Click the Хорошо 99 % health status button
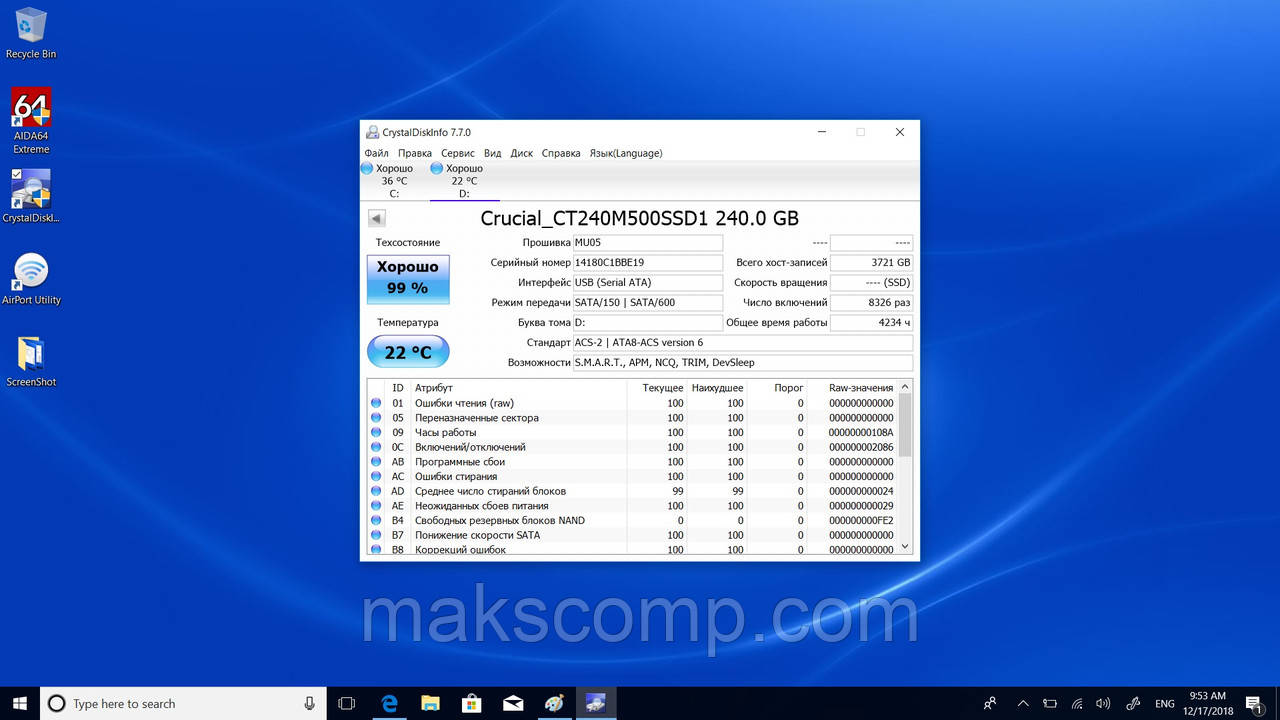The height and width of the screenshot is (720, 1280). (x=408, y=279)
